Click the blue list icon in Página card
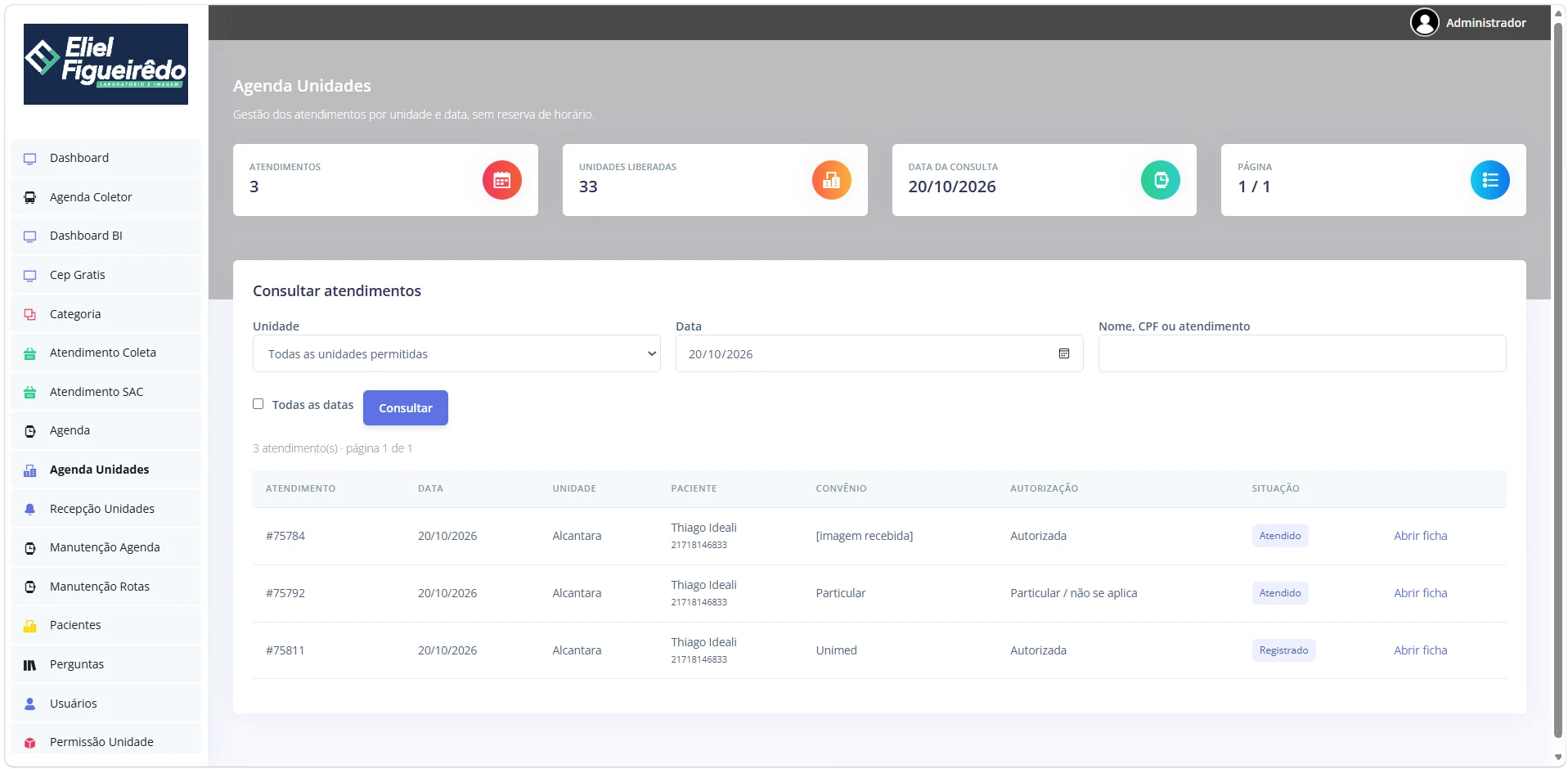Viewport: 1568px width, 769px height. tap(1490, 180)
